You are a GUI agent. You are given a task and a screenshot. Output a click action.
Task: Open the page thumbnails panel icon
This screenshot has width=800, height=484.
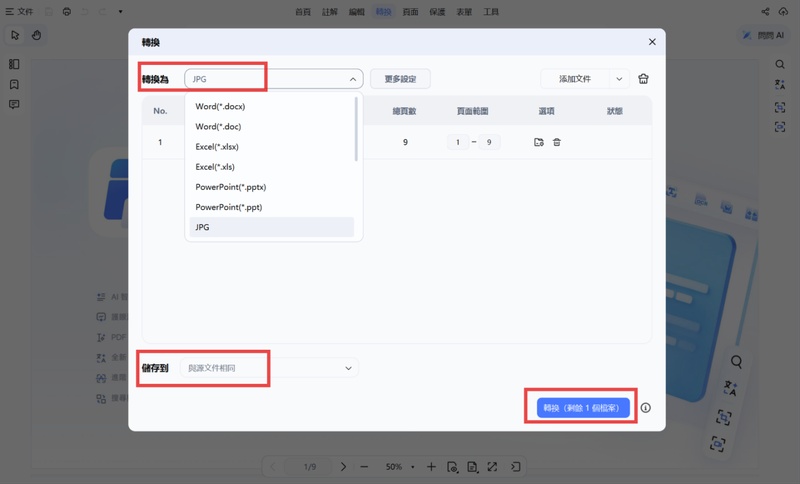tap(14, 64)
